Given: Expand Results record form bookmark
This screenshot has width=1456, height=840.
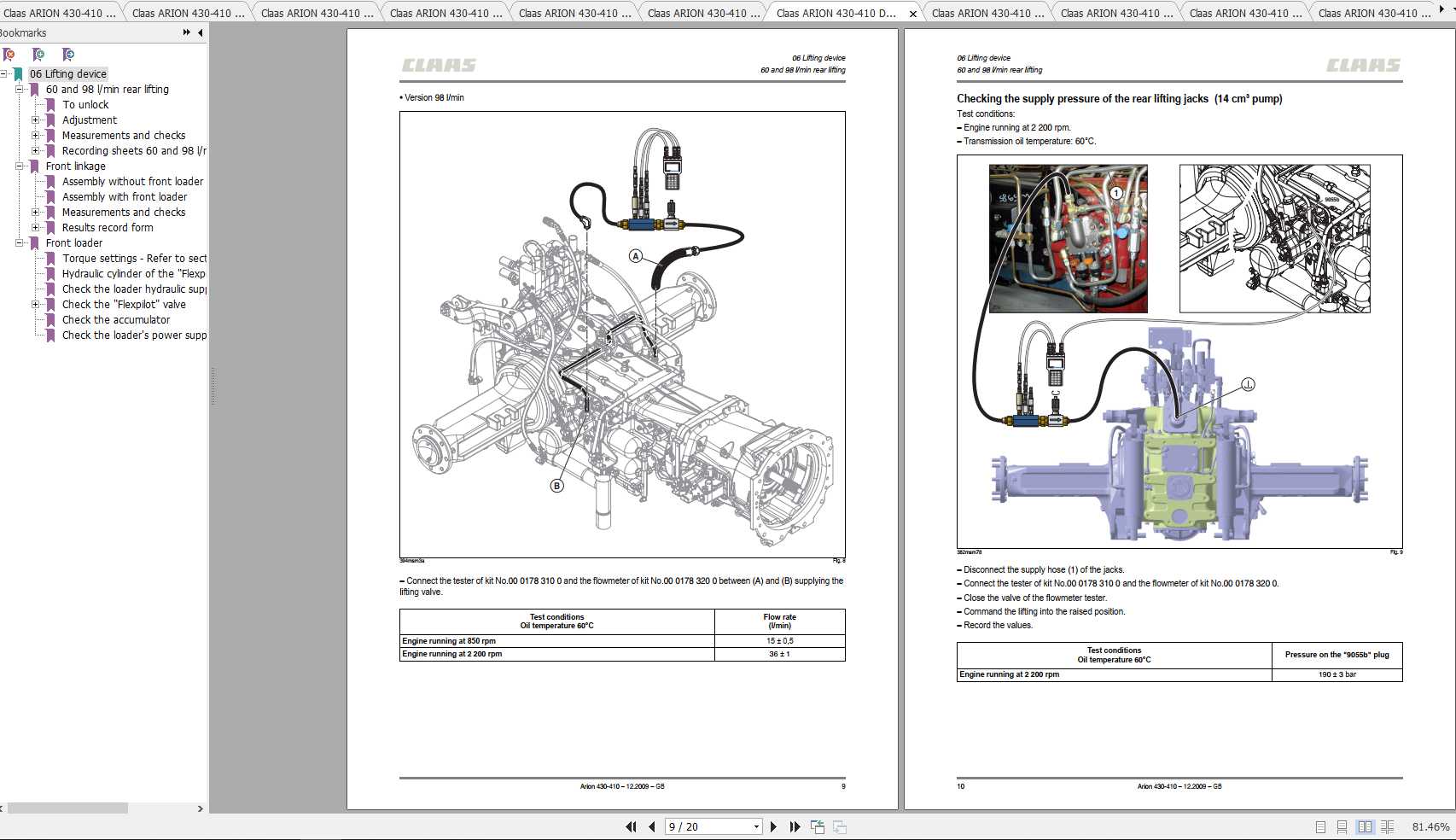Looking at the screenshot, I should (x=36, y=228).
